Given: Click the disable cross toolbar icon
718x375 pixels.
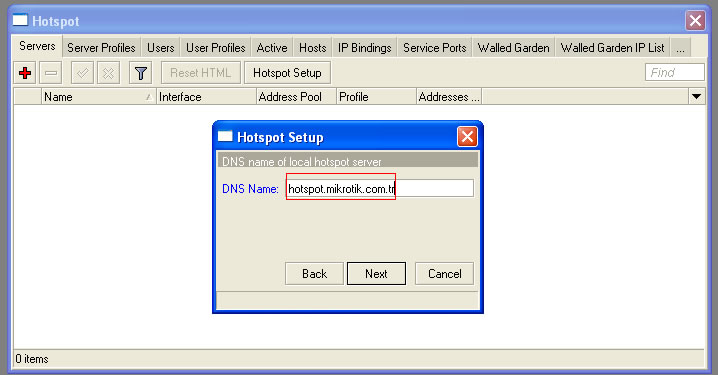Looking at the screenshot, I should (109, 73).
